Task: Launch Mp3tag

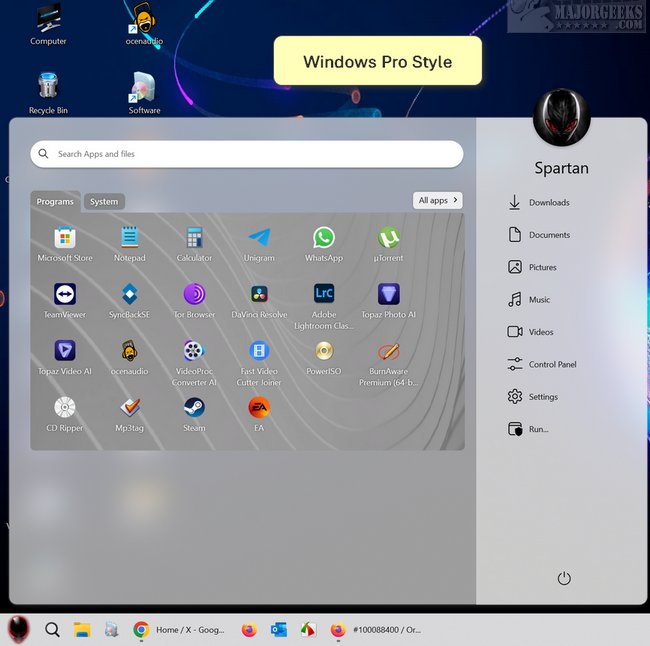Action: [x=129, y=415]
